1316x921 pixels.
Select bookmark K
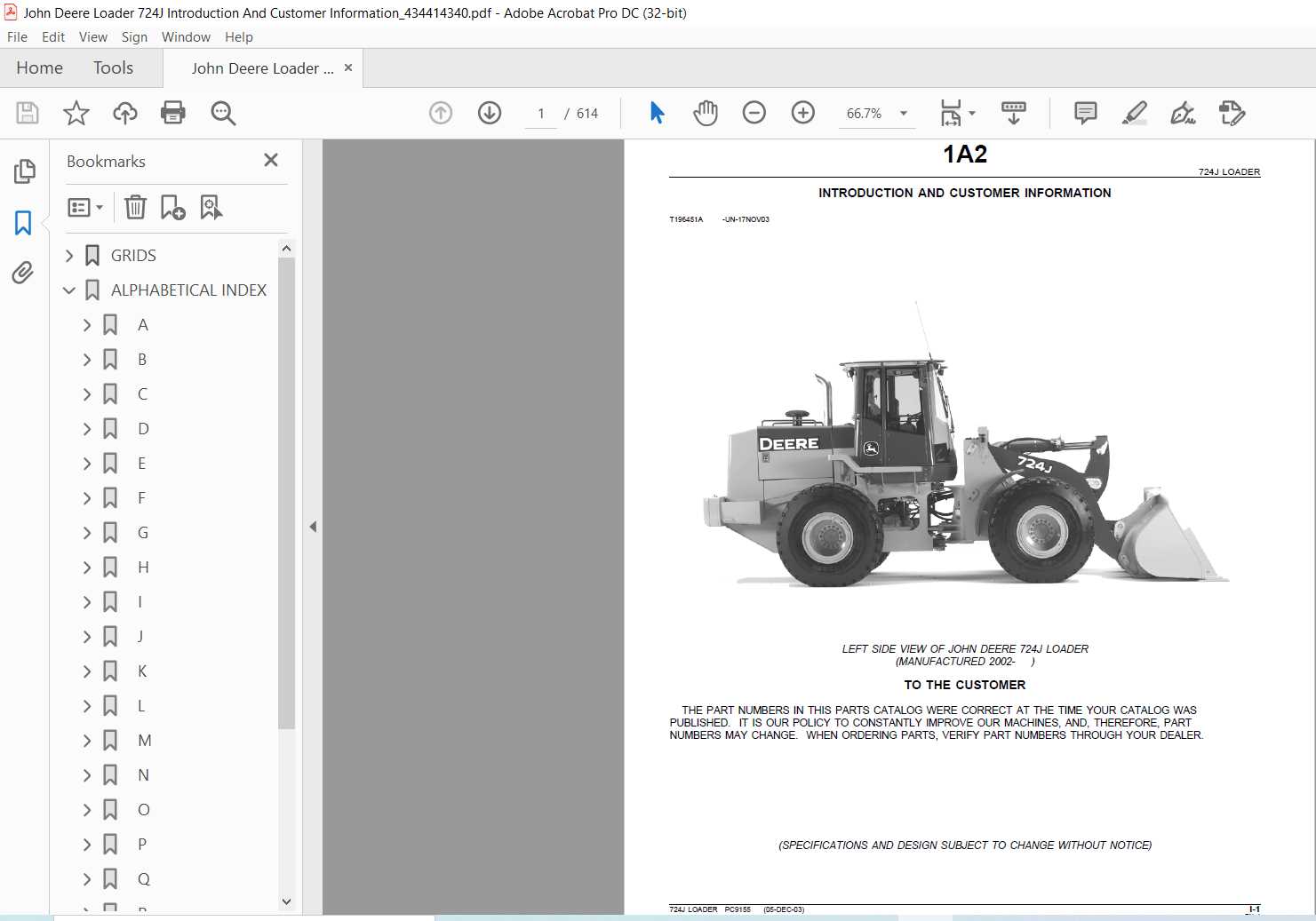142,671
